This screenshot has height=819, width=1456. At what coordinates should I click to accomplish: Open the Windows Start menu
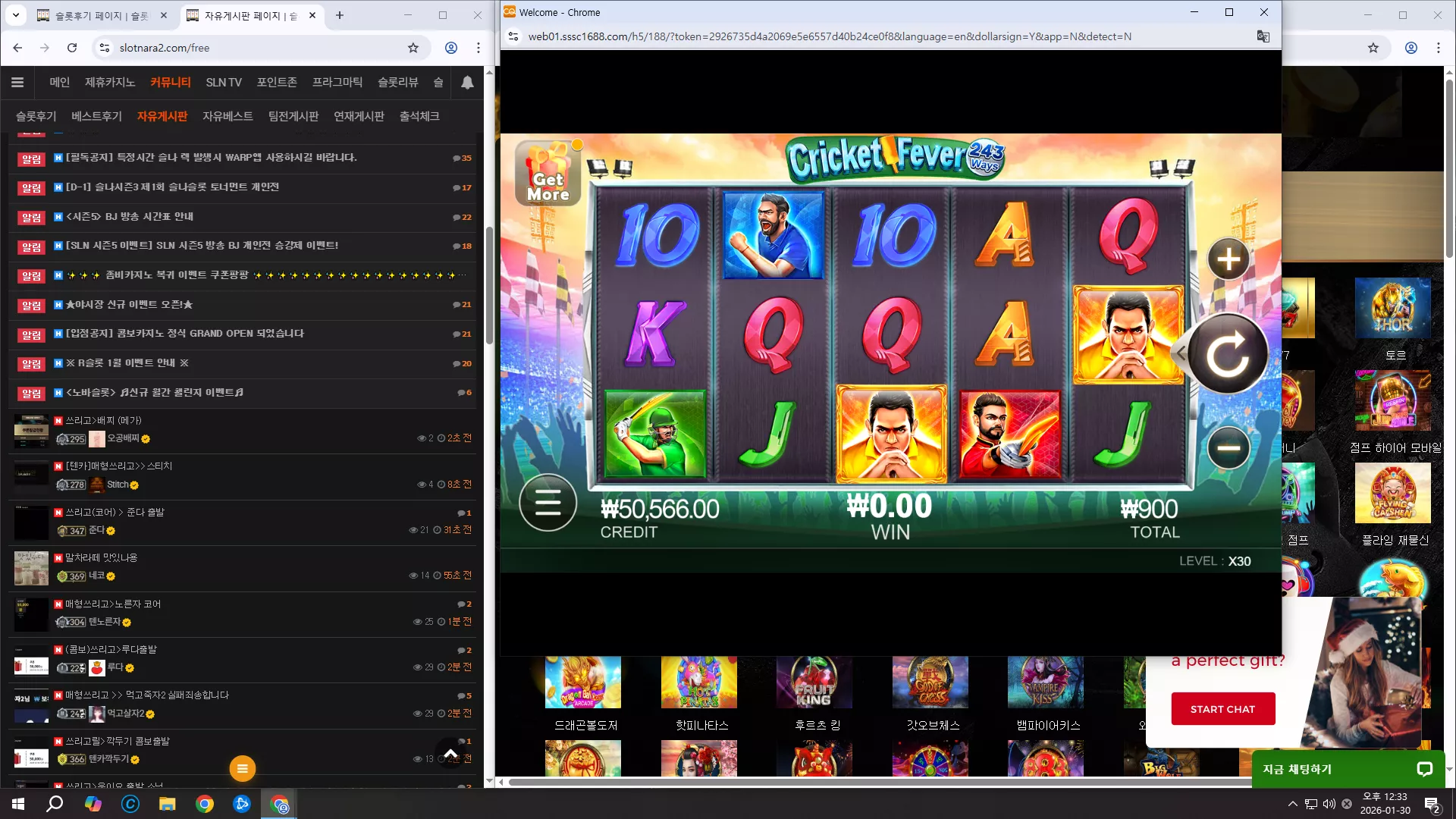click(x=18, y=804)
